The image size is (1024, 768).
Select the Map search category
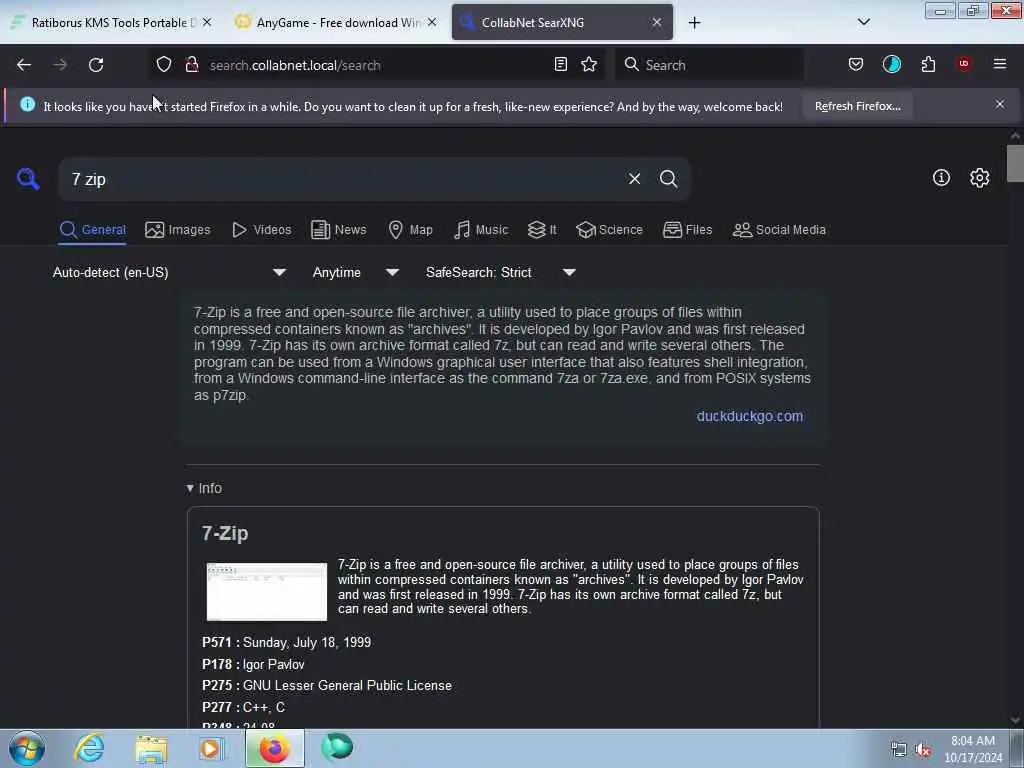(x=410, y=230)
